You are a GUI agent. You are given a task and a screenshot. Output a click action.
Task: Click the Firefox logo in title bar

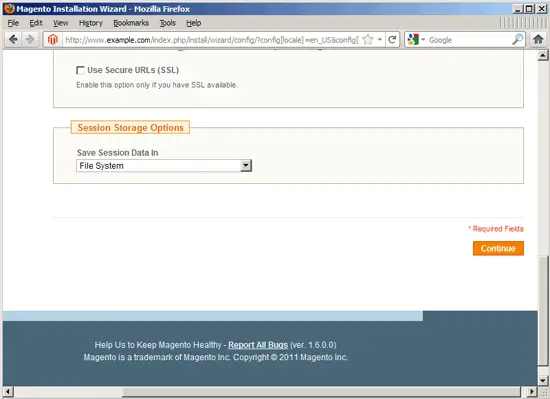[9, 8]
